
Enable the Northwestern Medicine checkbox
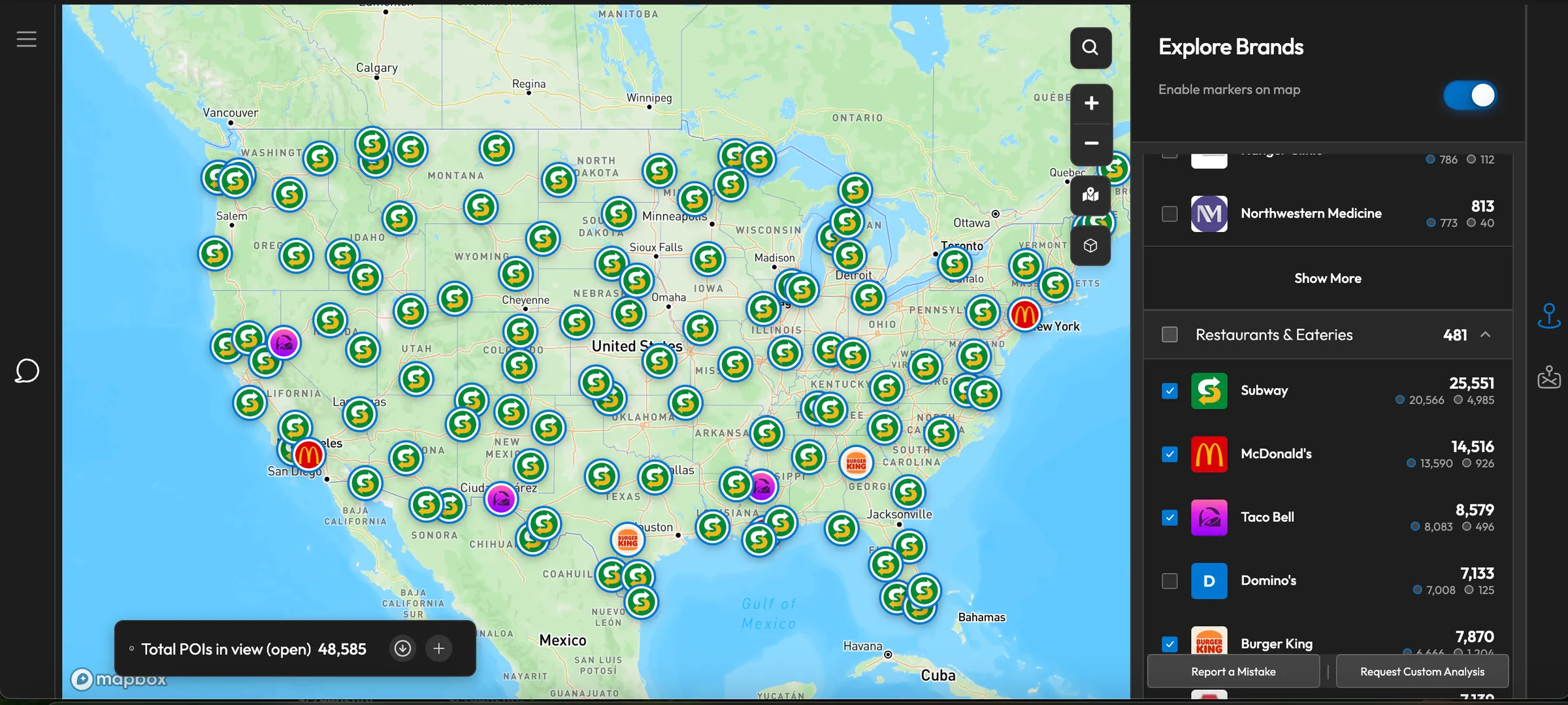(1169, 214)
